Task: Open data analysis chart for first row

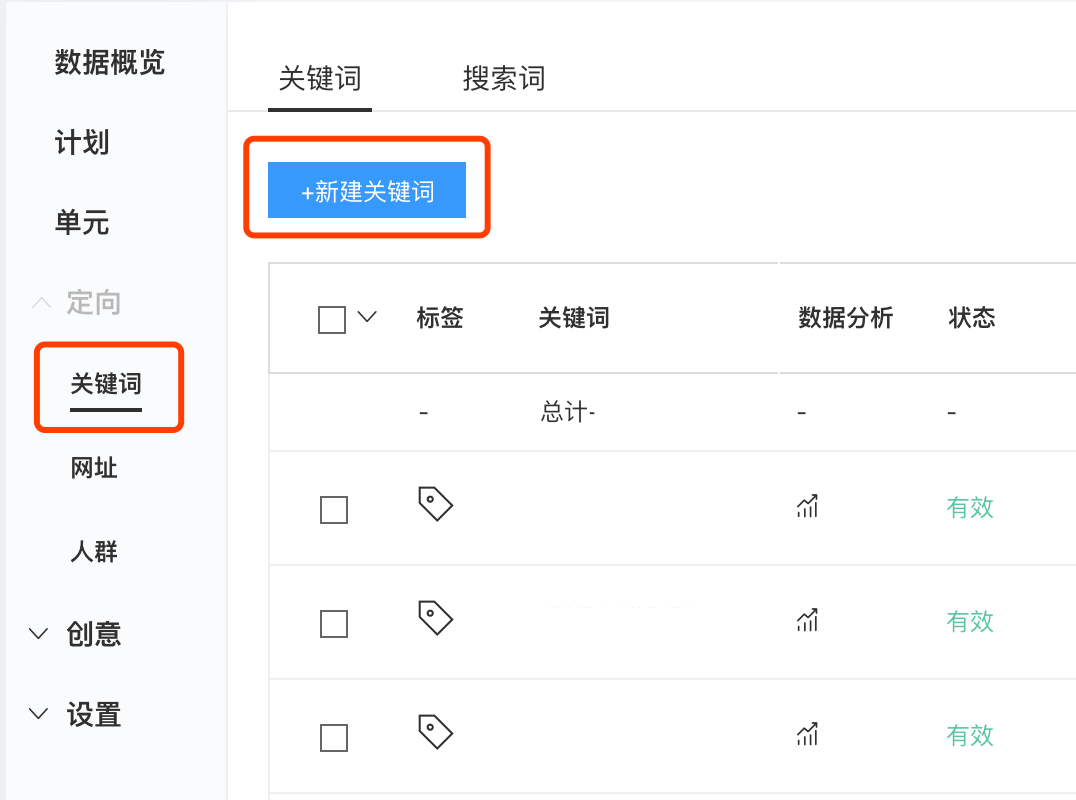Action: pos(807,506)
